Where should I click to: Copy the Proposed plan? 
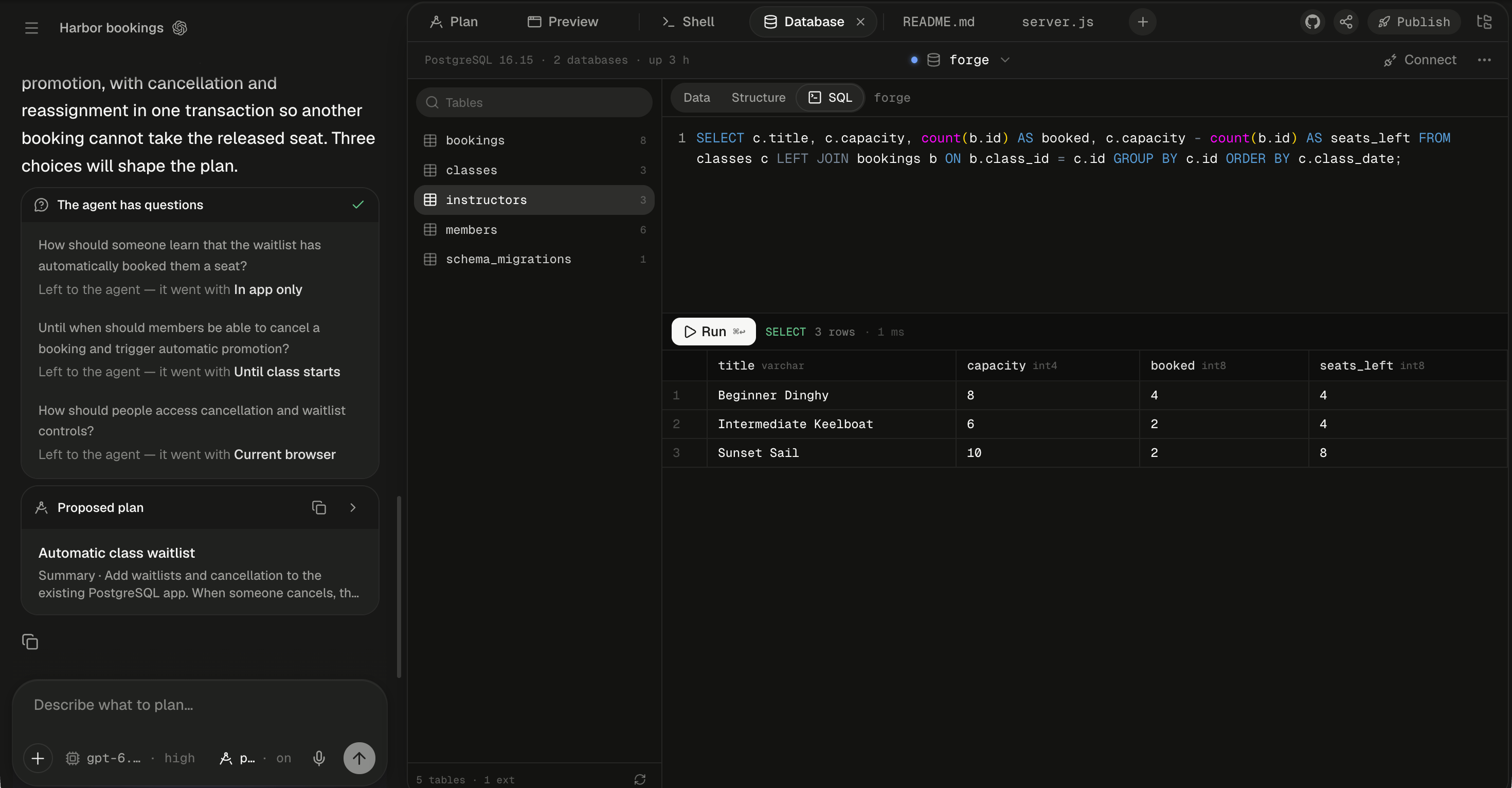[x=319, y=507]
